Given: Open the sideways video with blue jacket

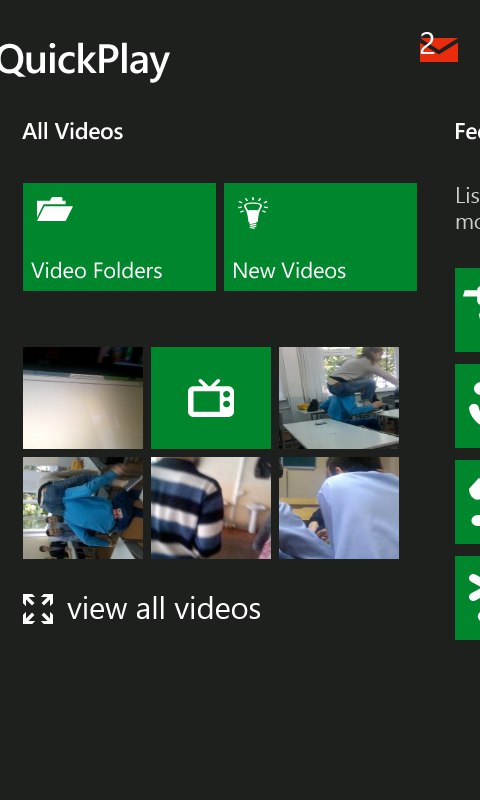Looking at the screenshot, I should [x=83, y=508].
